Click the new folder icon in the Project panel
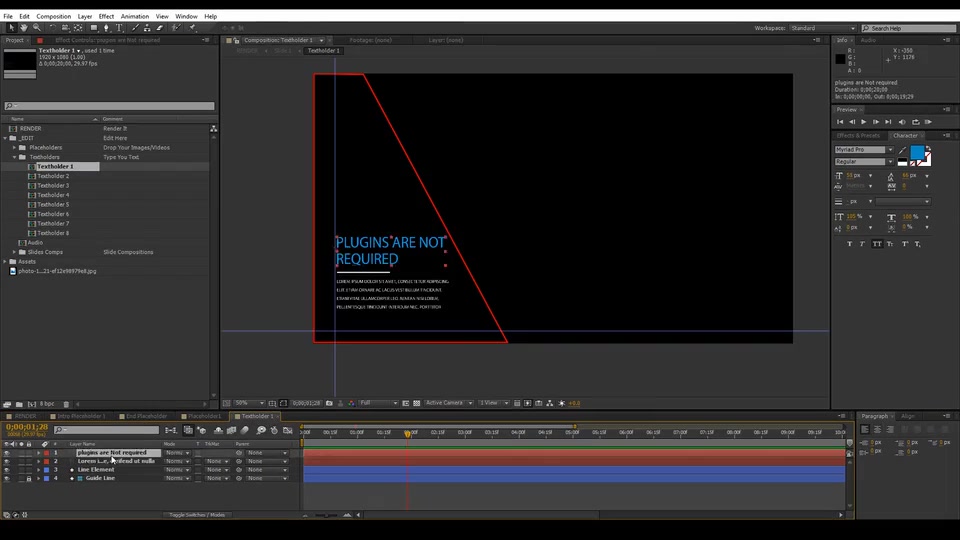The width and height of the screenshot is (960, 540). 19,404
